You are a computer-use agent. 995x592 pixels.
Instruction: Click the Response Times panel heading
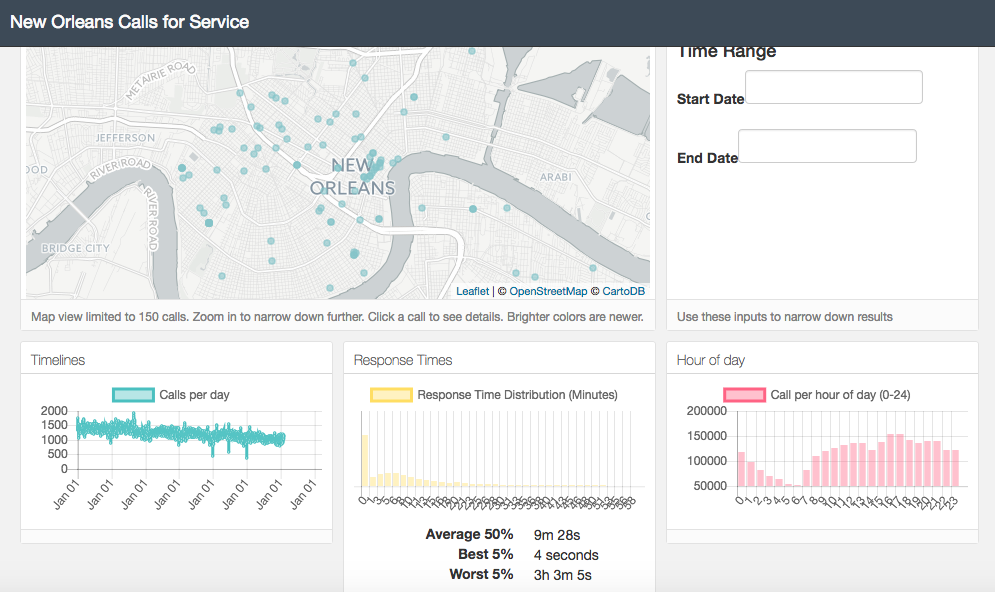[x=403, y=360]
